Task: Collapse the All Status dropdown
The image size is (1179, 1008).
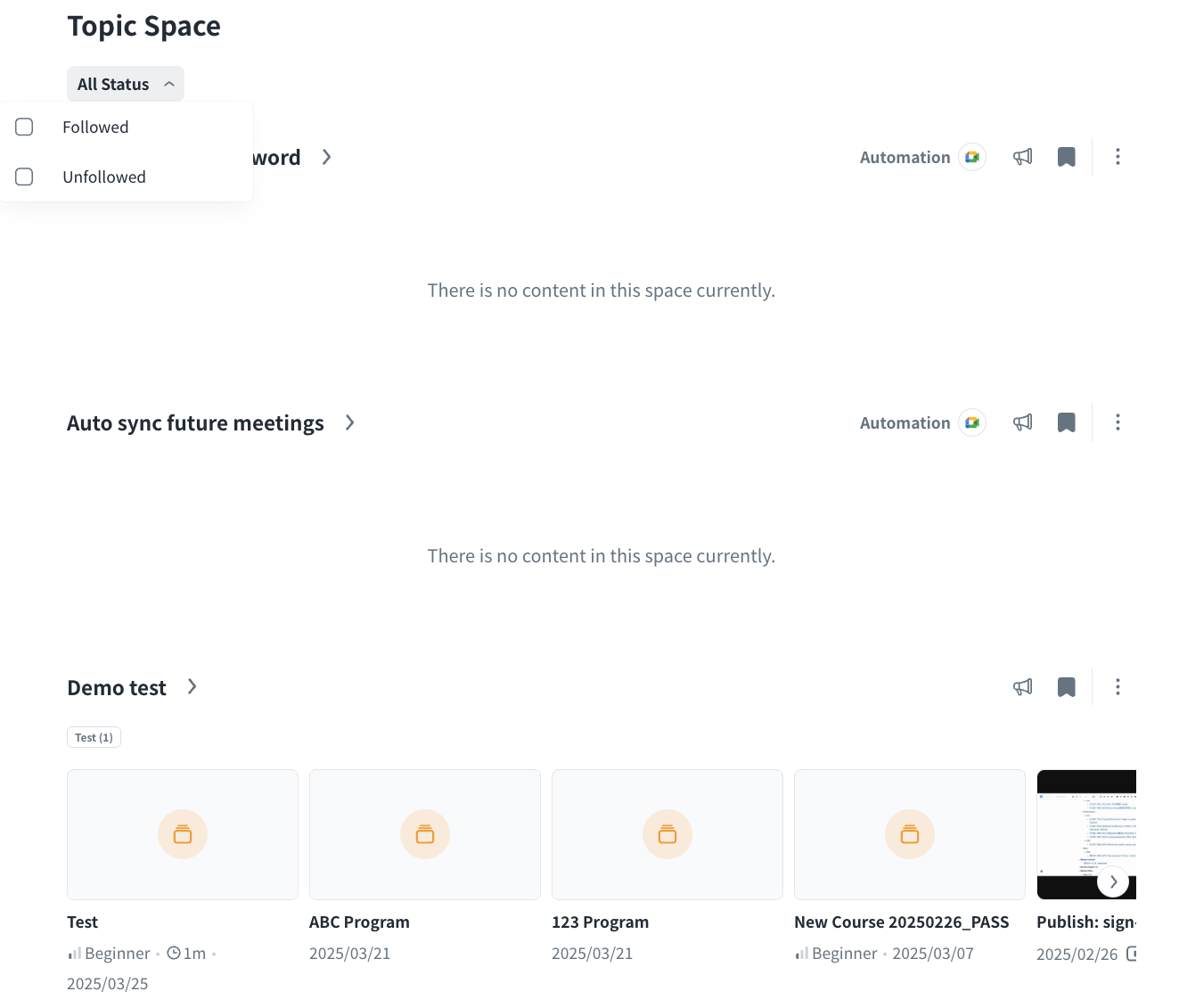Action: coord(126,84)
